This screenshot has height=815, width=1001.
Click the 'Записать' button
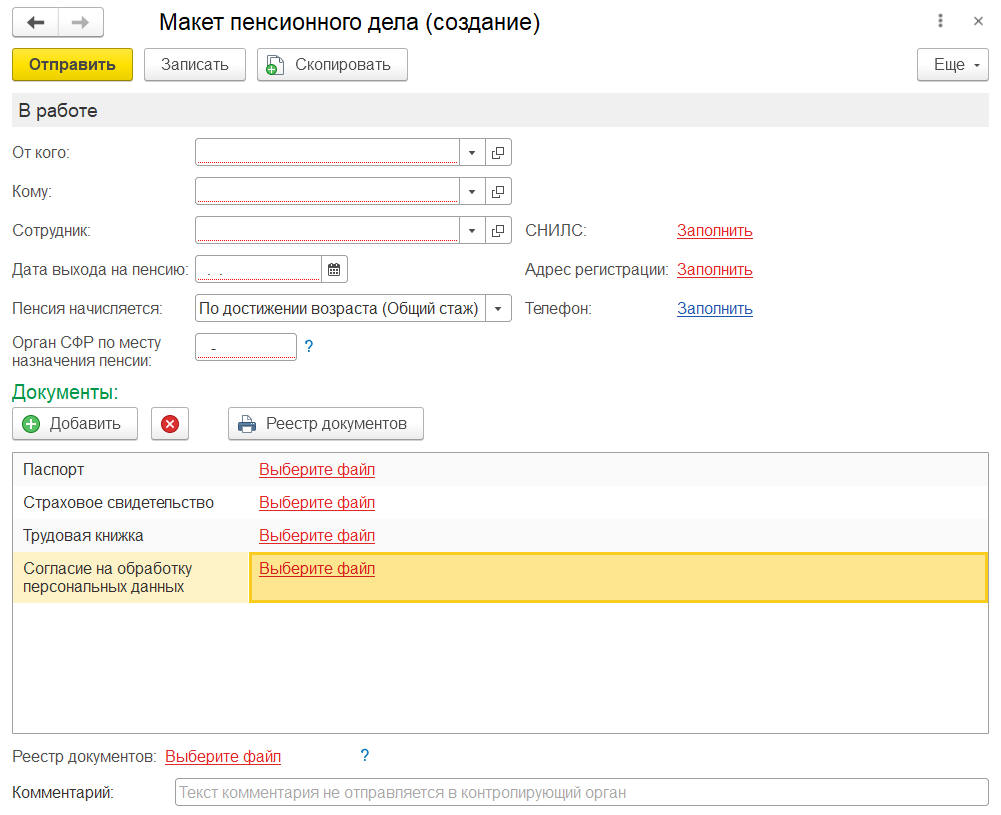click(x=195, y=64)
